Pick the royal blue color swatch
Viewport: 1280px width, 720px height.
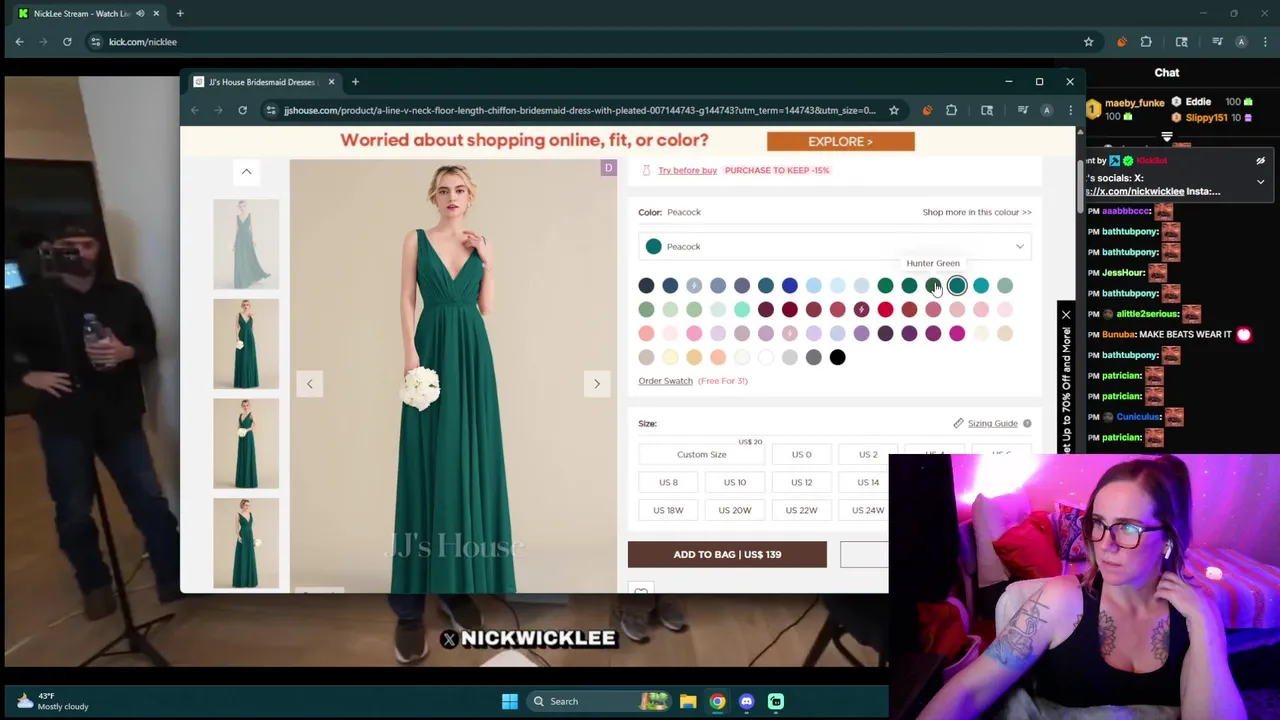point(789,286)
